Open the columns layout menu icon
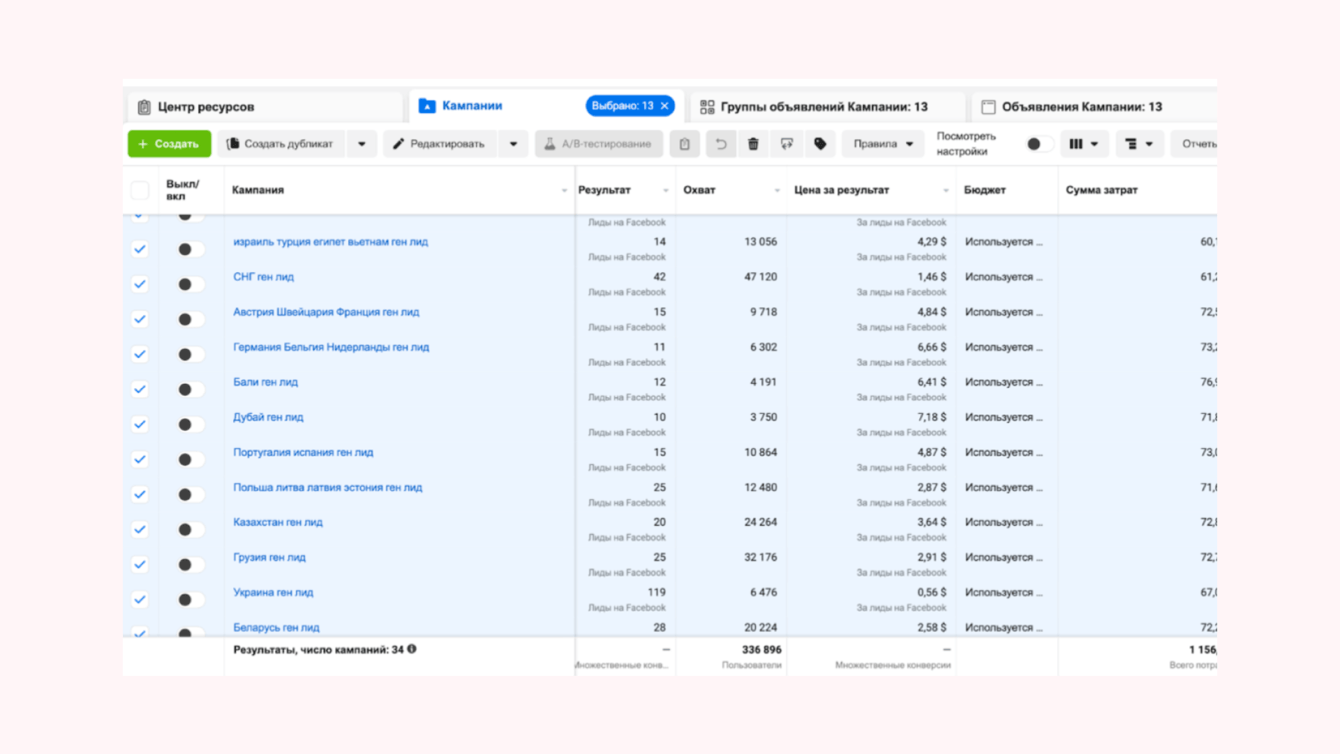Image resolution: width=1340 pixels, height=754 pixels. coord(1083,144)
